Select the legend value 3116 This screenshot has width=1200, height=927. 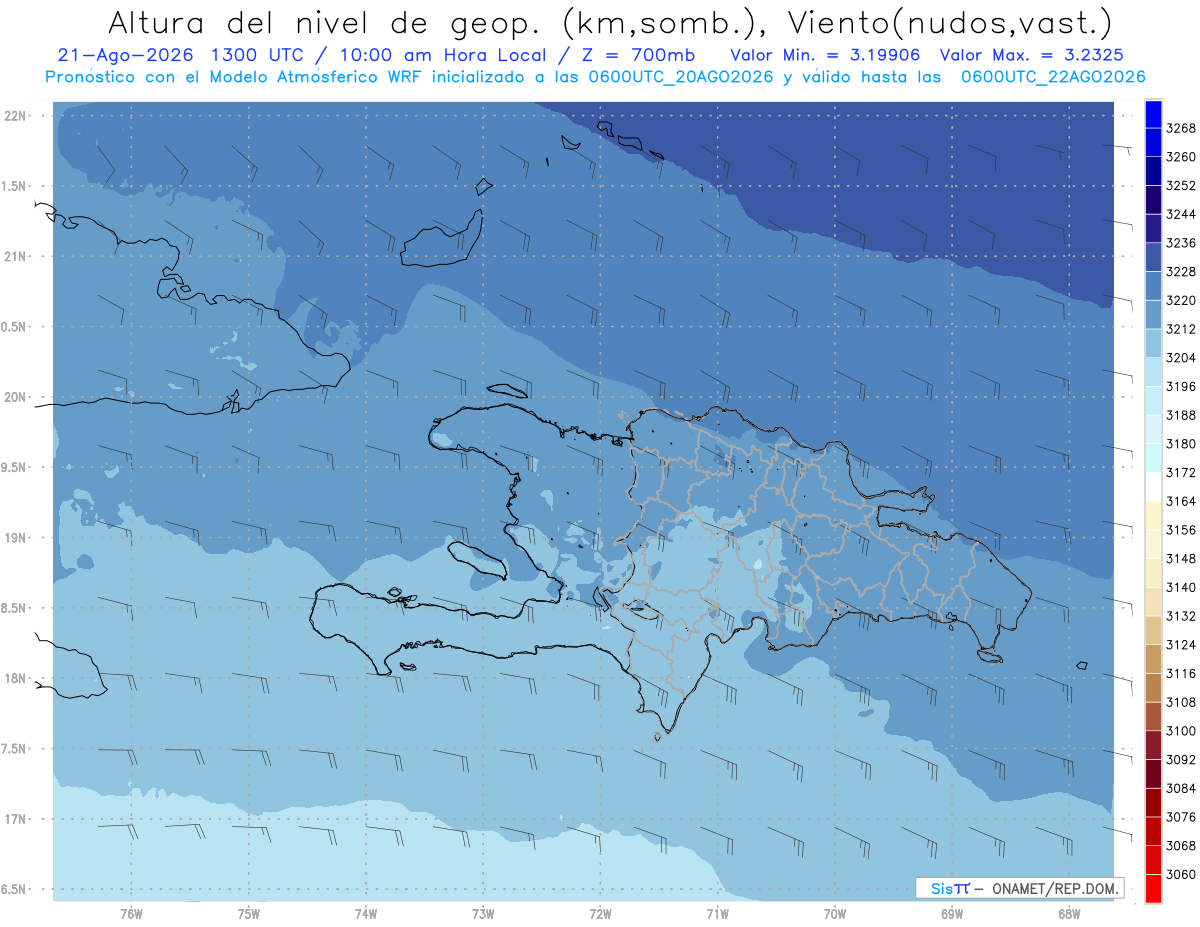click(1181, 673)
